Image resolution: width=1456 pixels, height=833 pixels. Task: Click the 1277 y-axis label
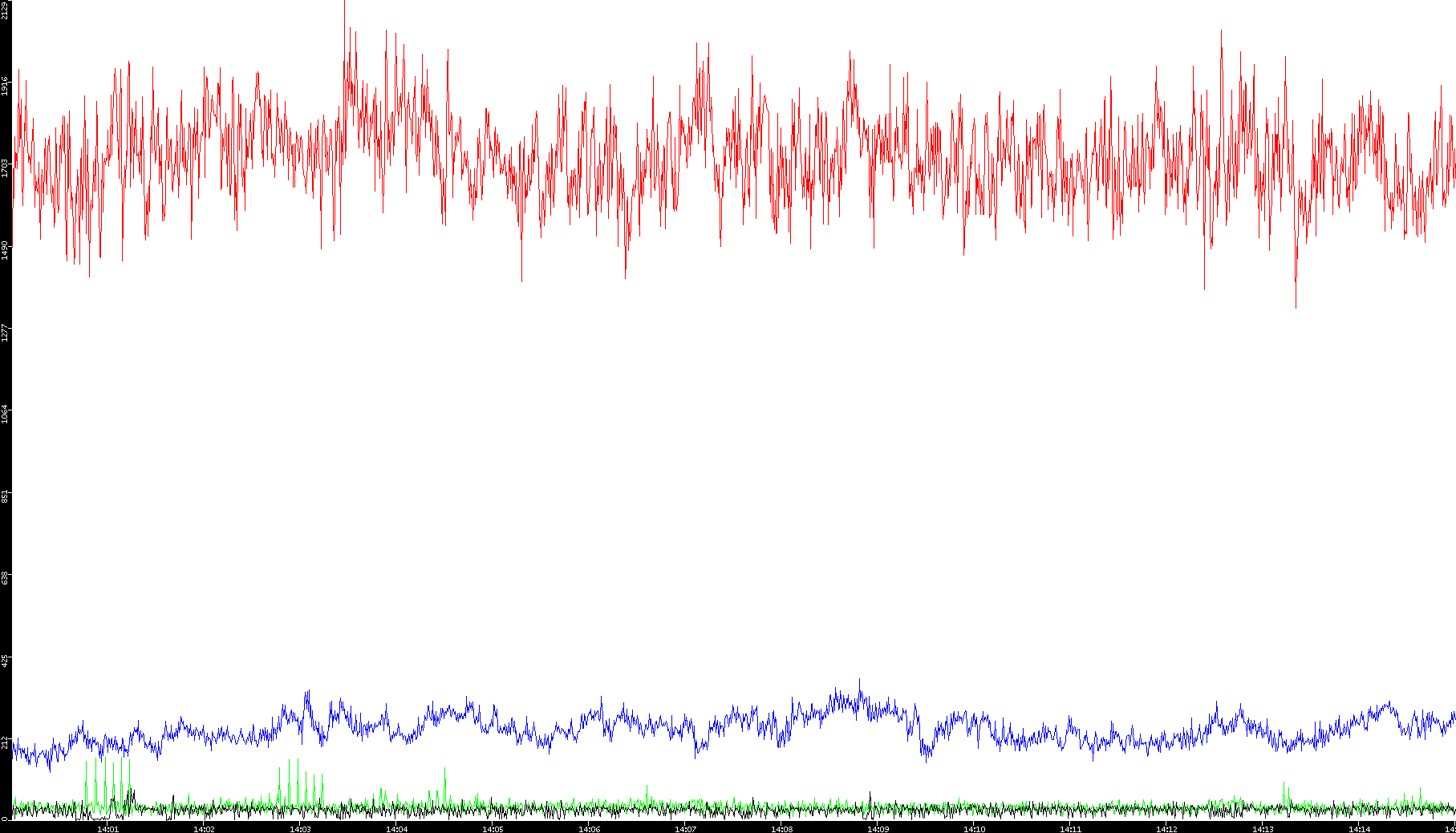click(x=5, y=332)
